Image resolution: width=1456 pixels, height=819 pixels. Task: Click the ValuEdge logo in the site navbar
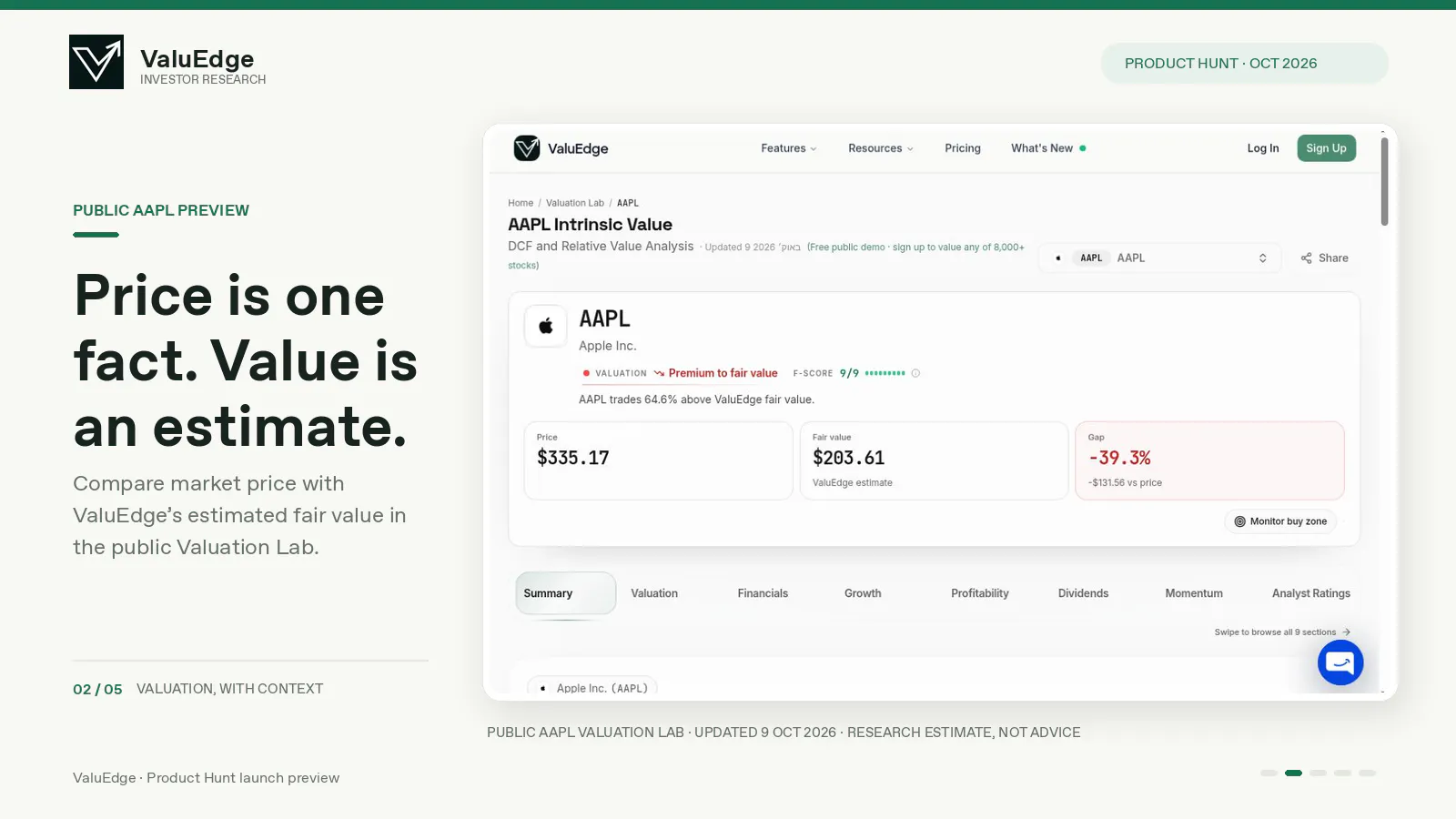pyautogui.click(x=561, y=148)
